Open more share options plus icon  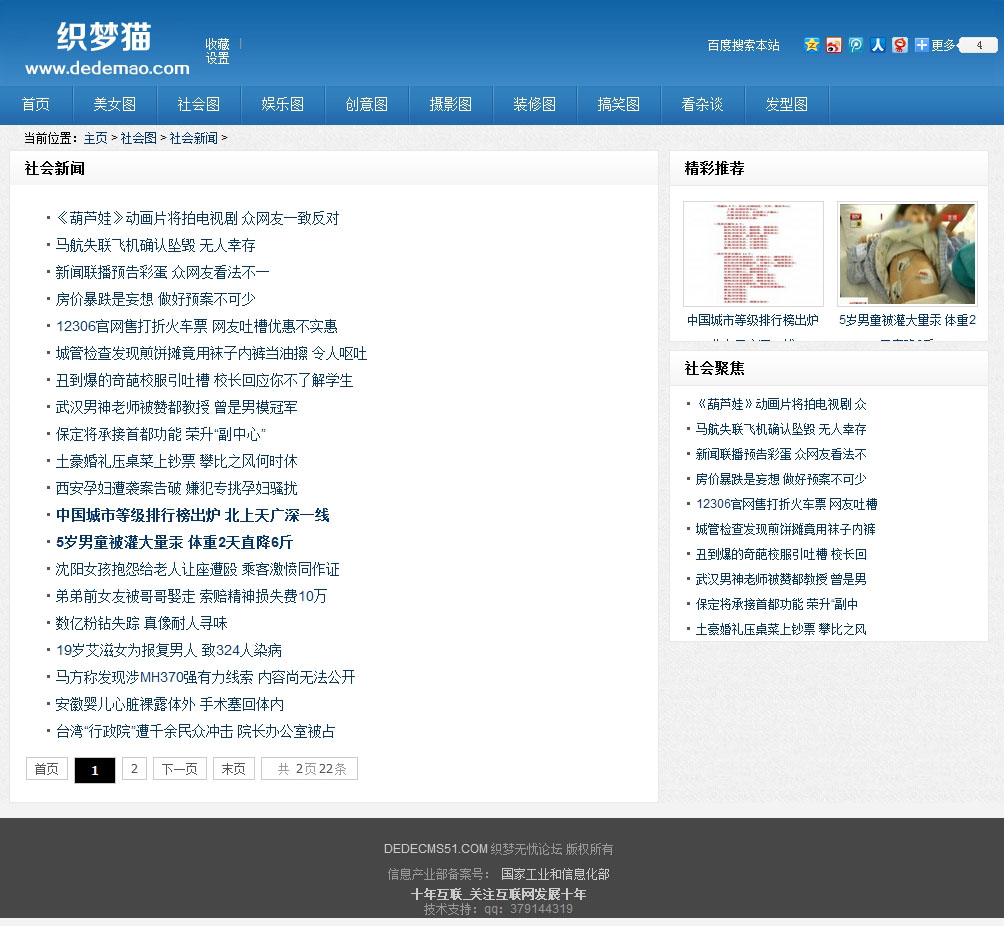pos(922,45)
